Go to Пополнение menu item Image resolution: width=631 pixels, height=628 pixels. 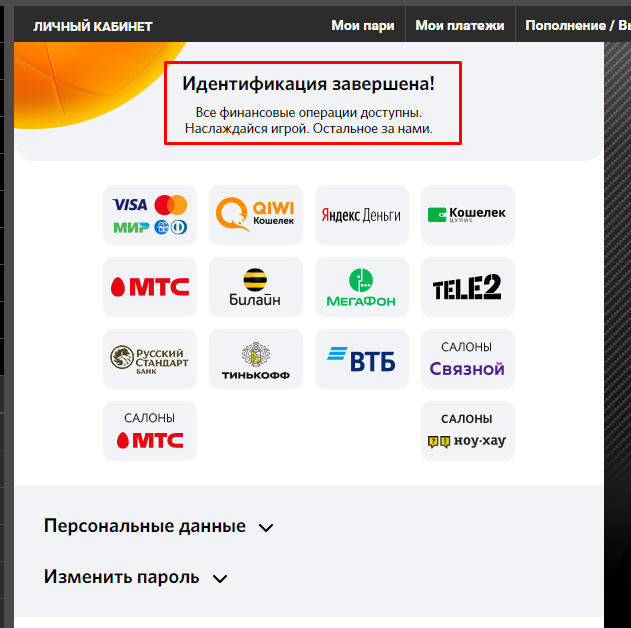[565, 25]
